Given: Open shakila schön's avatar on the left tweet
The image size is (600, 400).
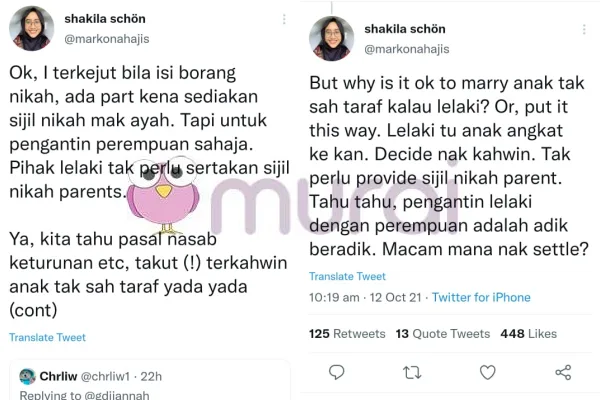Looking at the screenshot, I should pos(31,28).
